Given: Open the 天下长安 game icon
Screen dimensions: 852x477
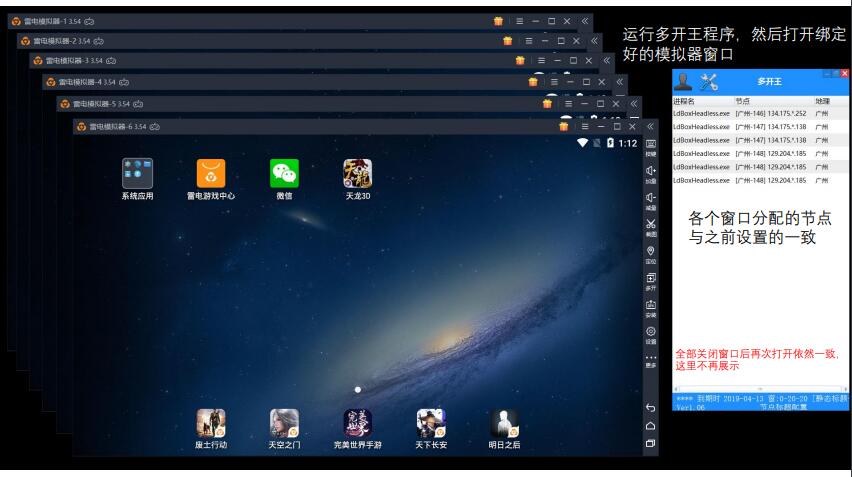Looking at the screenshot, I should [431, 423].
